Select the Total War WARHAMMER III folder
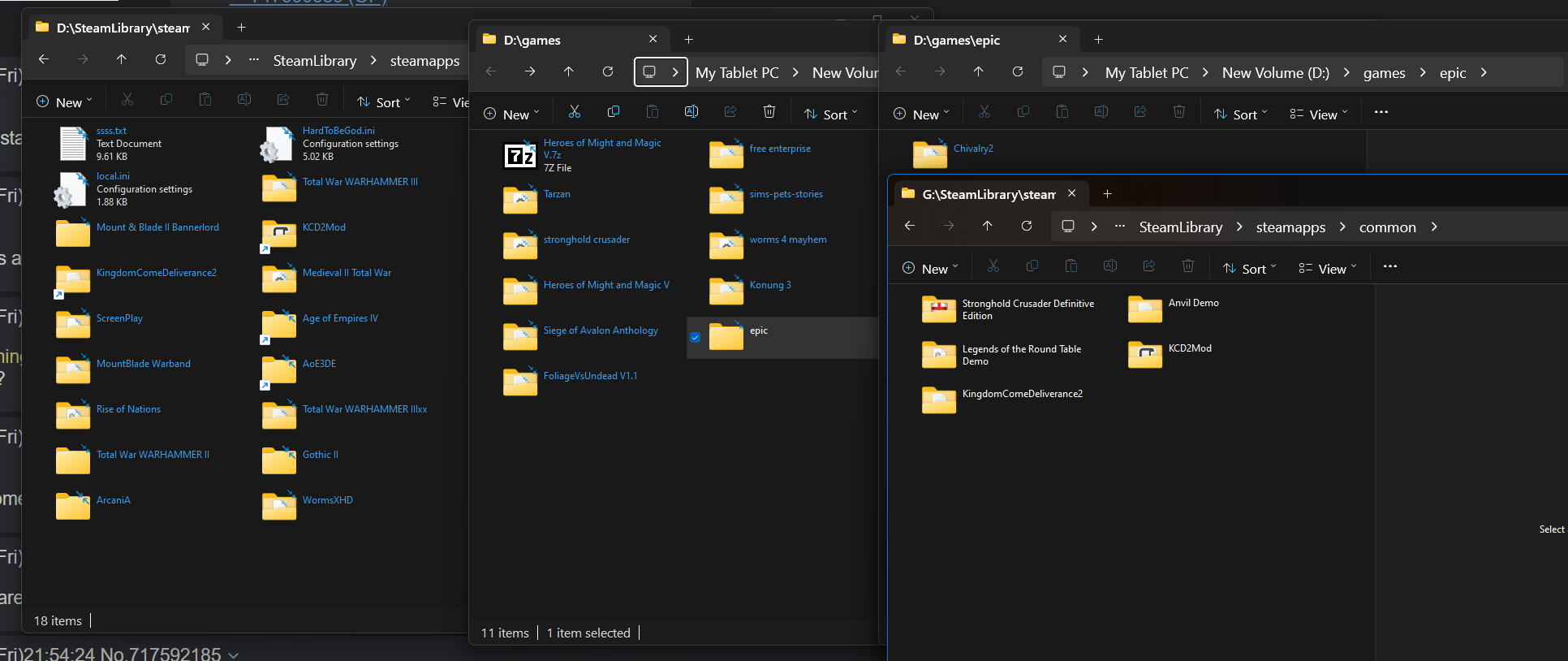 [x=341, y=188]
